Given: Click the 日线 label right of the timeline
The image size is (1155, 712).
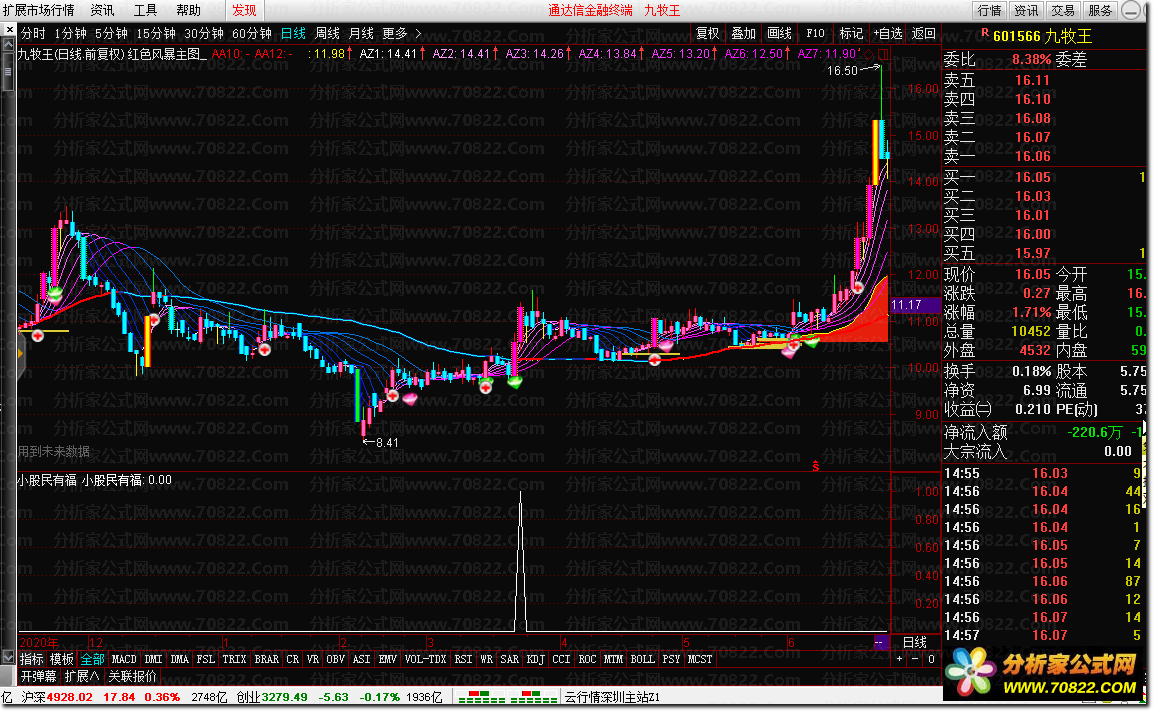Looking at the screenshot, I should click(x=915, y=643).
